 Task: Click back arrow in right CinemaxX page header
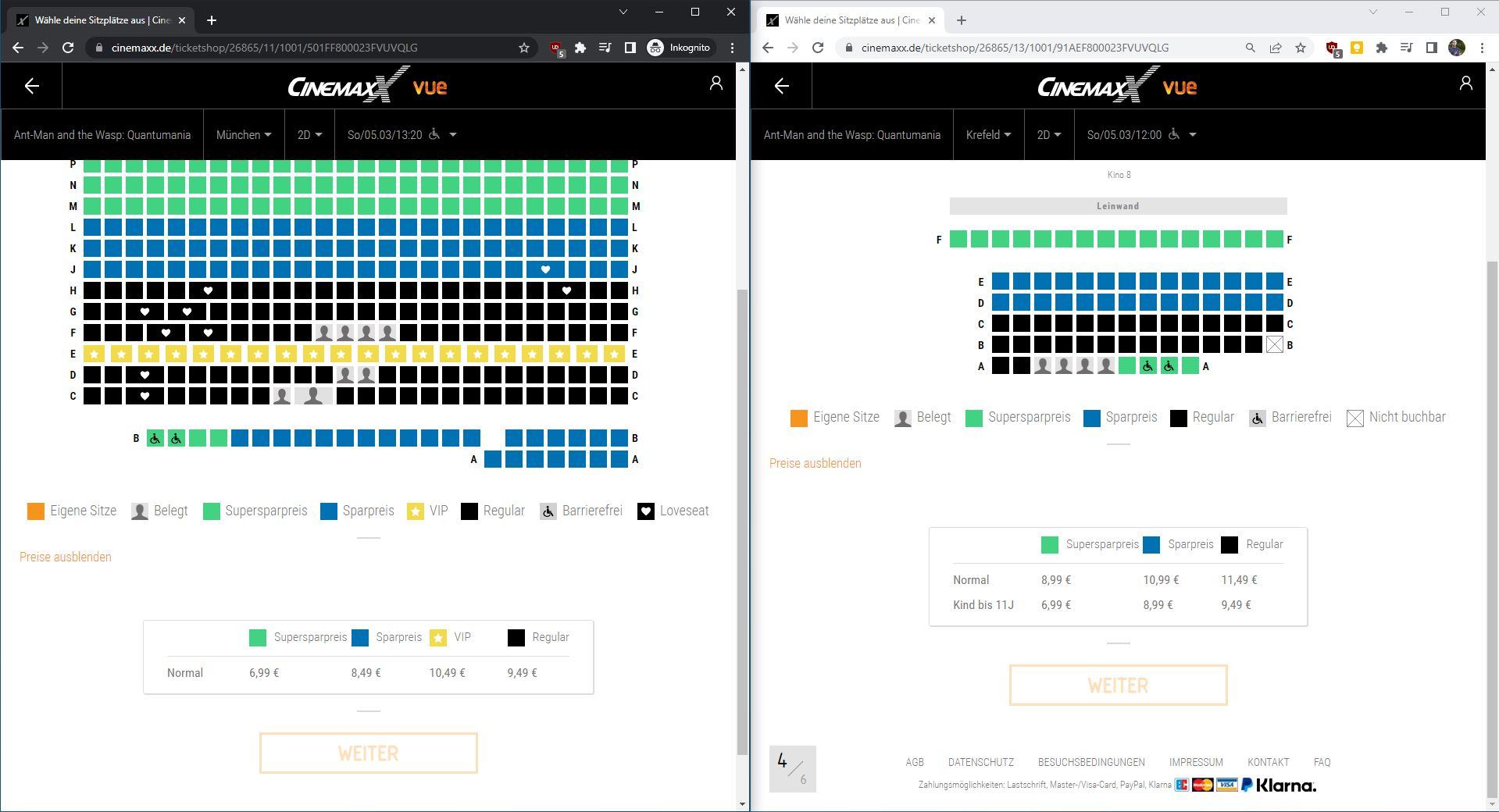point(782,86)
